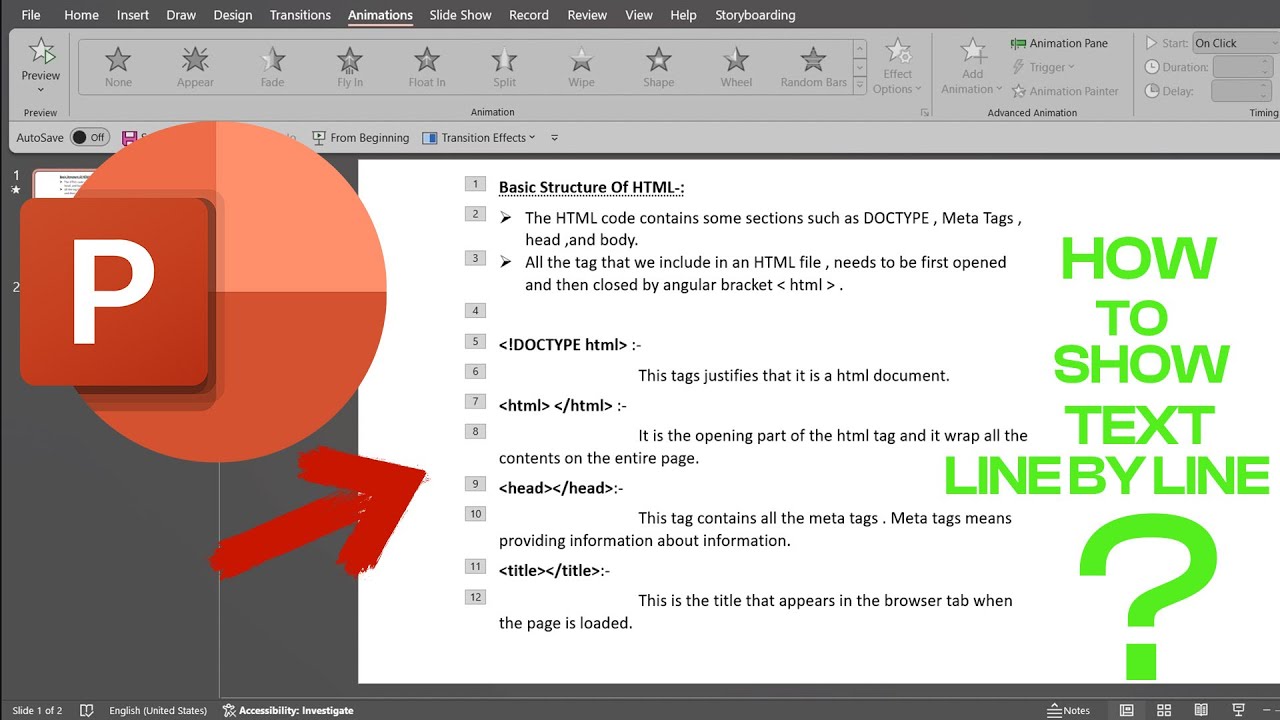Click animation order tag 12
This screenshot has height=720, width=1280.
coord(476,597)
